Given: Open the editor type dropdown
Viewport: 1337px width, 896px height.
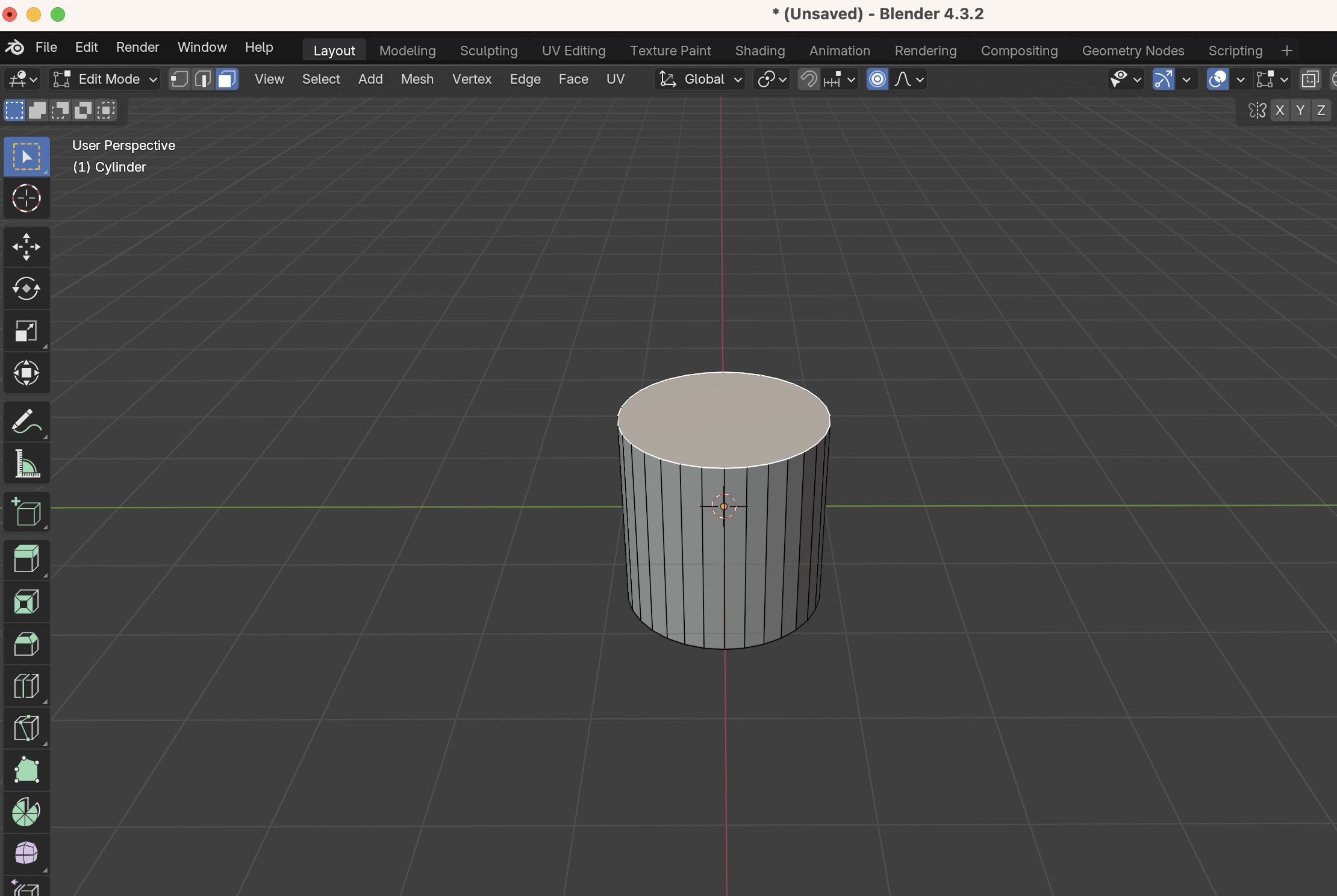Looking at the screenshot, I should coord(23,79).
